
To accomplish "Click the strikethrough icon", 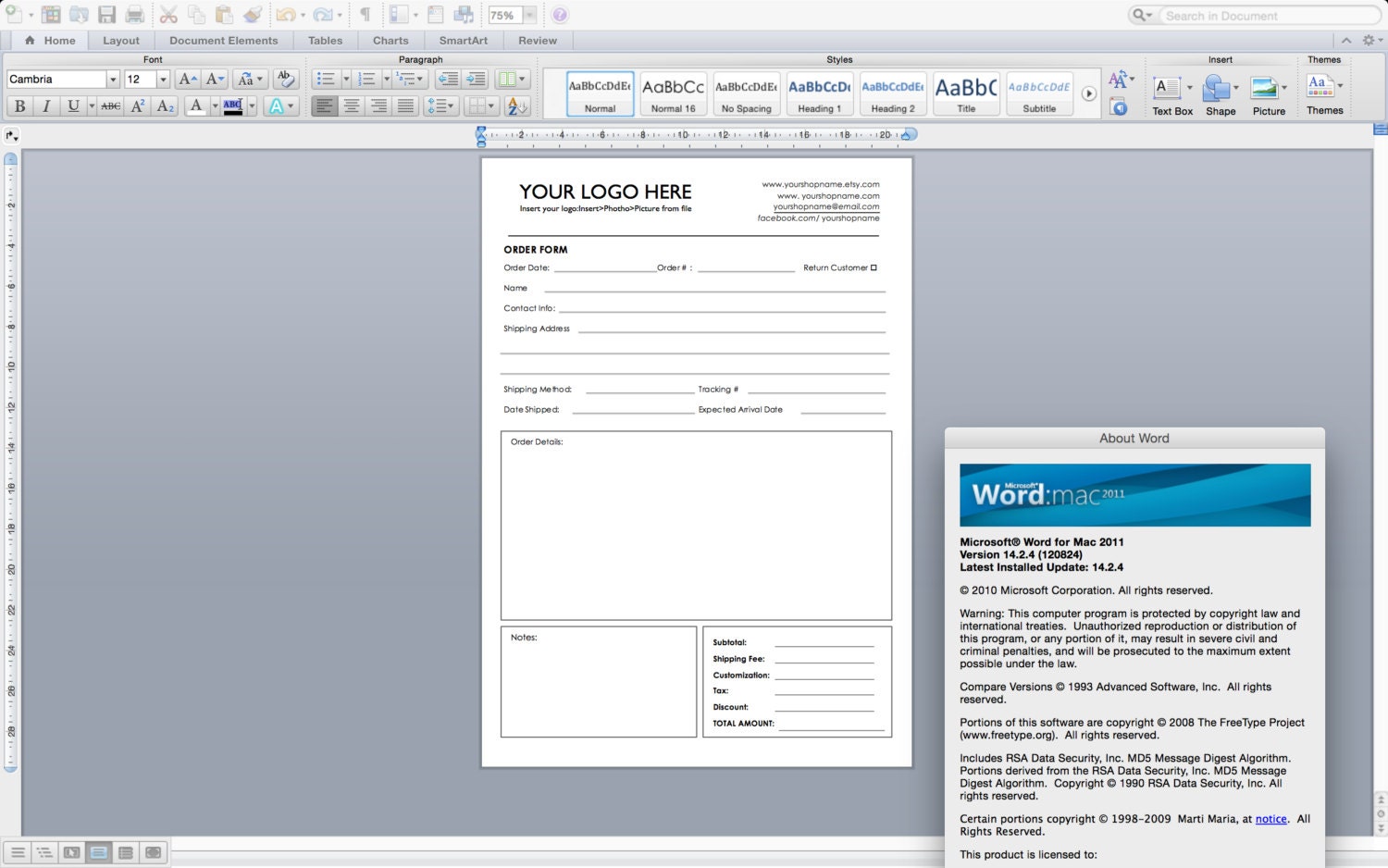I will [x=110, y=105].
